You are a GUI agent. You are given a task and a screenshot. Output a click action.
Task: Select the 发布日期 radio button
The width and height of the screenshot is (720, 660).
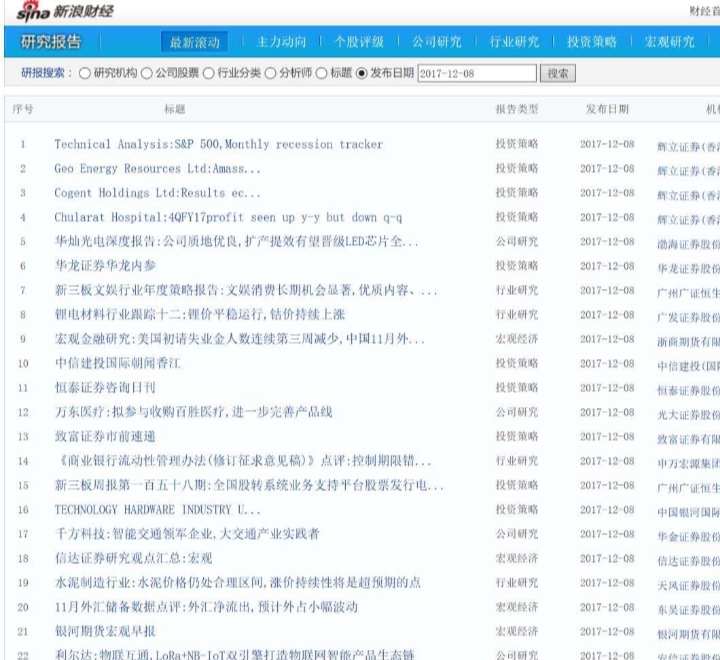(362, 74)
